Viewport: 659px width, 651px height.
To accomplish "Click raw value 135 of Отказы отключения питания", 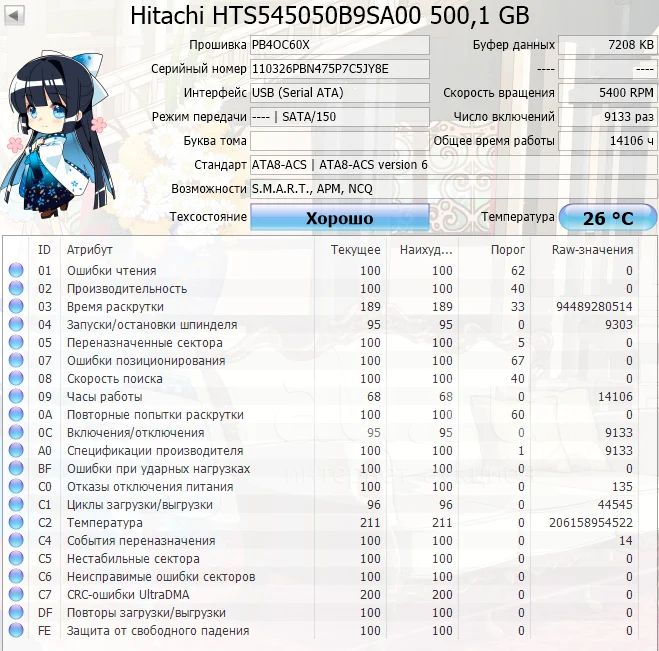I will pyautogui.click(x=622, y=487).
